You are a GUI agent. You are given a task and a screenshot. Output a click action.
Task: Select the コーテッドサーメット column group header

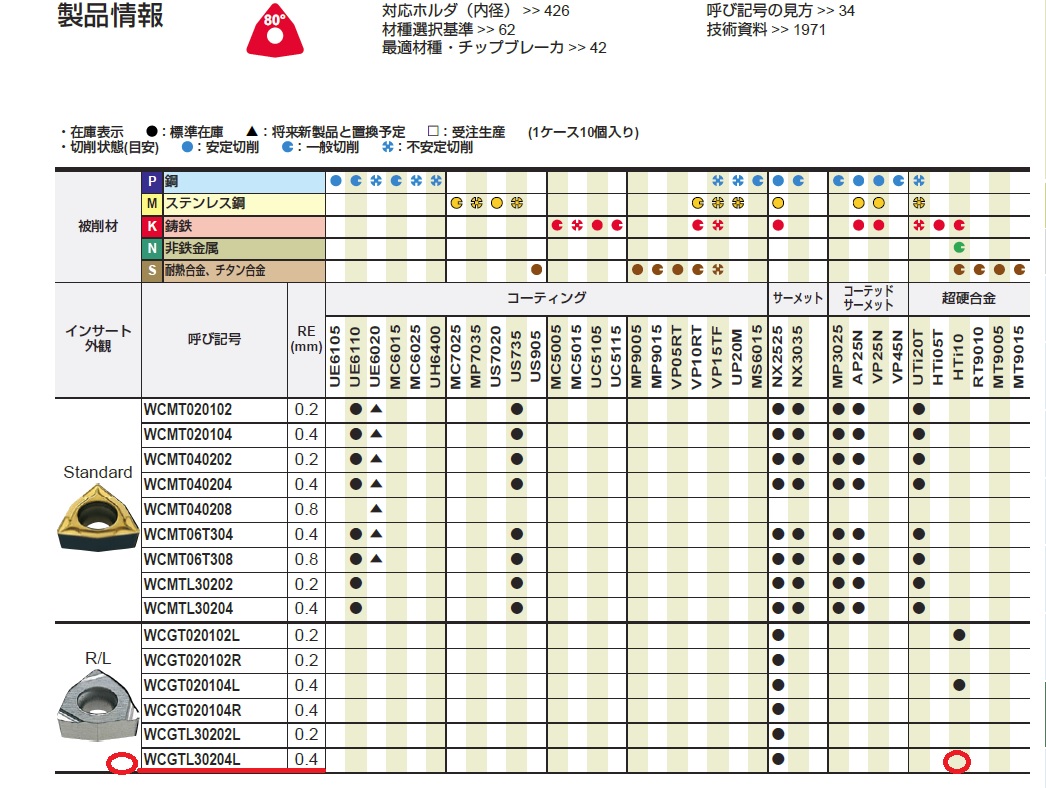868,298
